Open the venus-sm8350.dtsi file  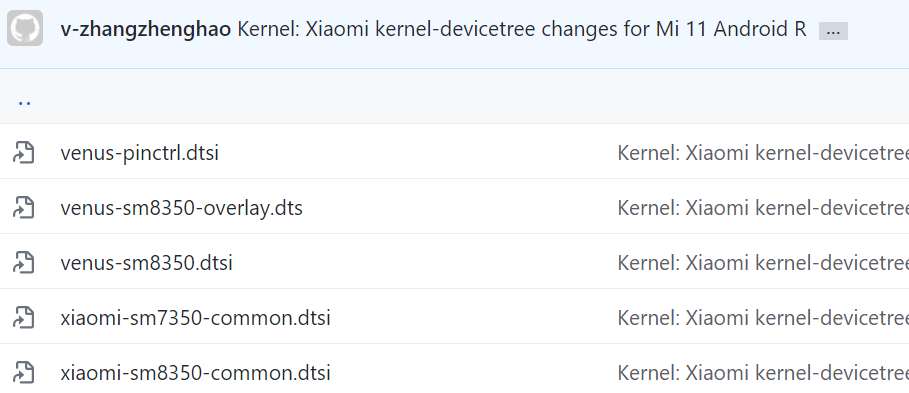point(147,263)
